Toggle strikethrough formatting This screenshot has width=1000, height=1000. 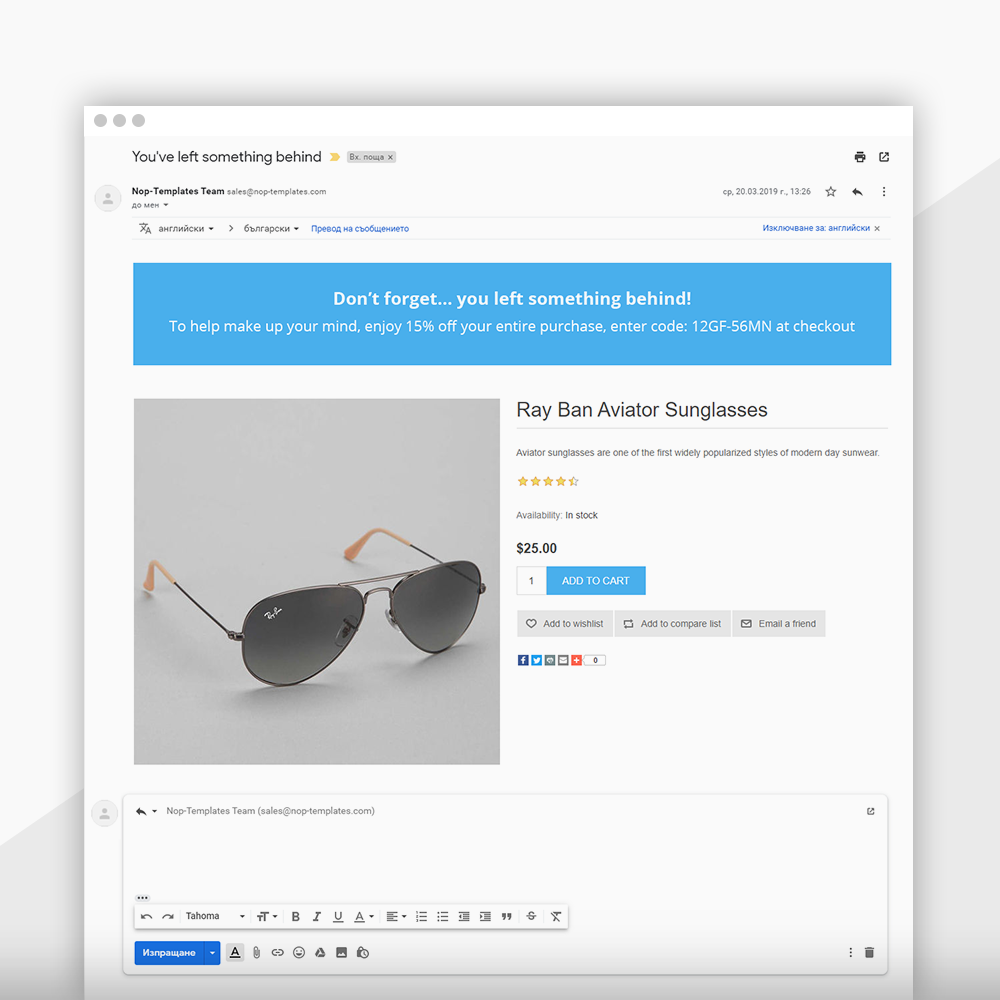[531, 916]
